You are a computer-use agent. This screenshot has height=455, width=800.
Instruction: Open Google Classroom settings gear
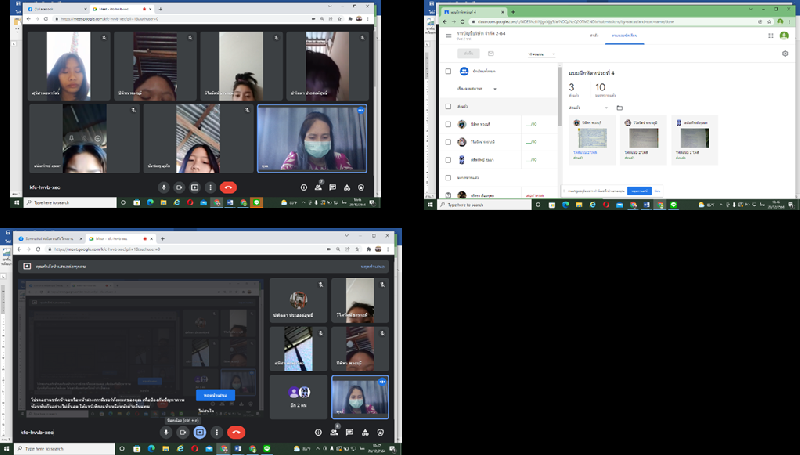pos(784,53)
